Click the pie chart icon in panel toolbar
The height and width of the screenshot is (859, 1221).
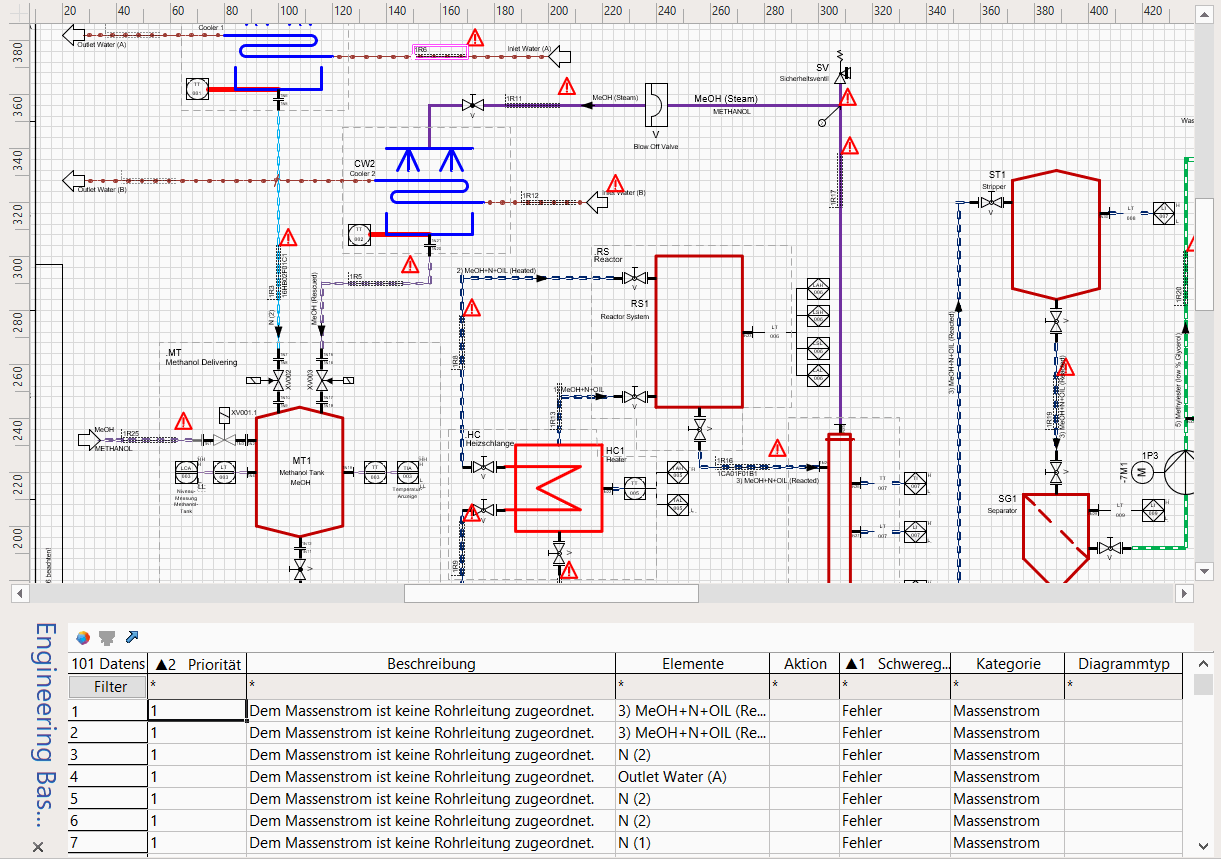click(83, 637)
